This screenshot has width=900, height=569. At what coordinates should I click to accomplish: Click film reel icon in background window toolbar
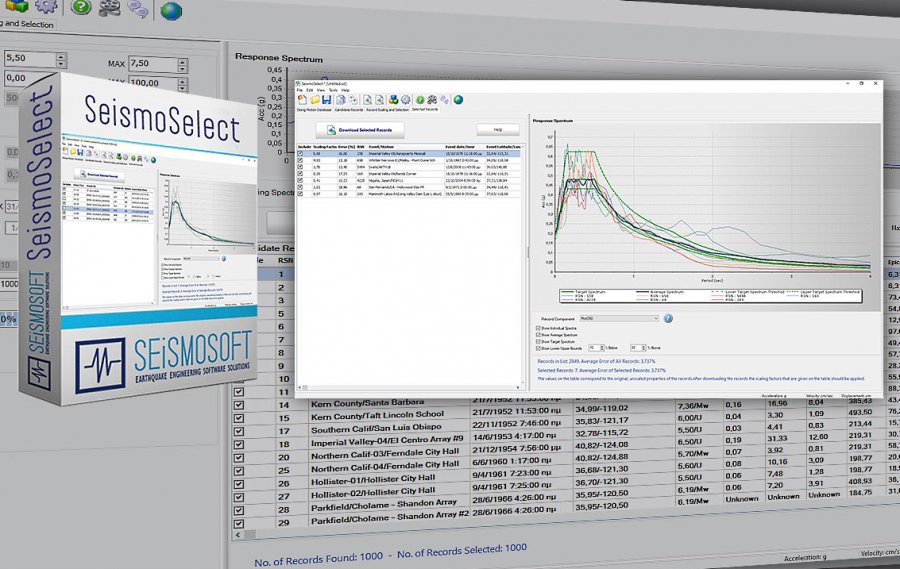click(x=109, y=7)
